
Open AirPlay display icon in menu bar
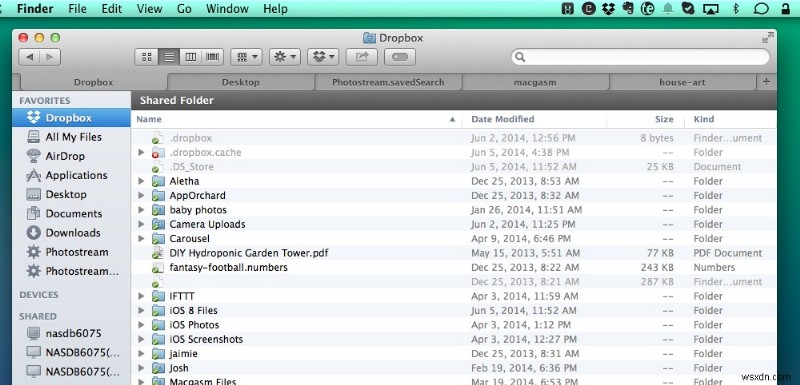(710, 9)
